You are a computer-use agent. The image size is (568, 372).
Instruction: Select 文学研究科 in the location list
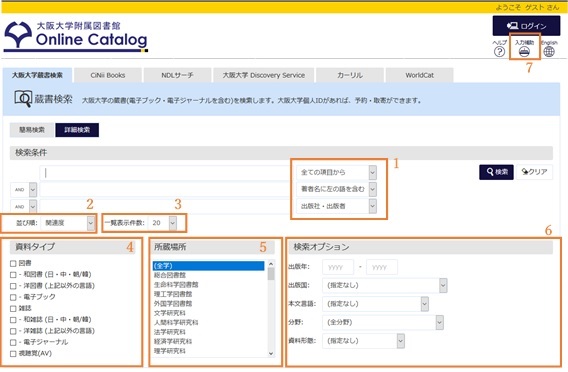(208, 313)
